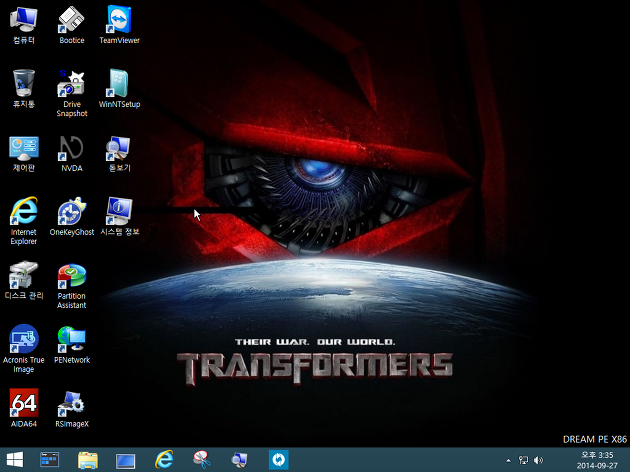Select Internet Explorer desktop shortcut
This screenshot has width=630, height=472.
click(x=24, y=221)
